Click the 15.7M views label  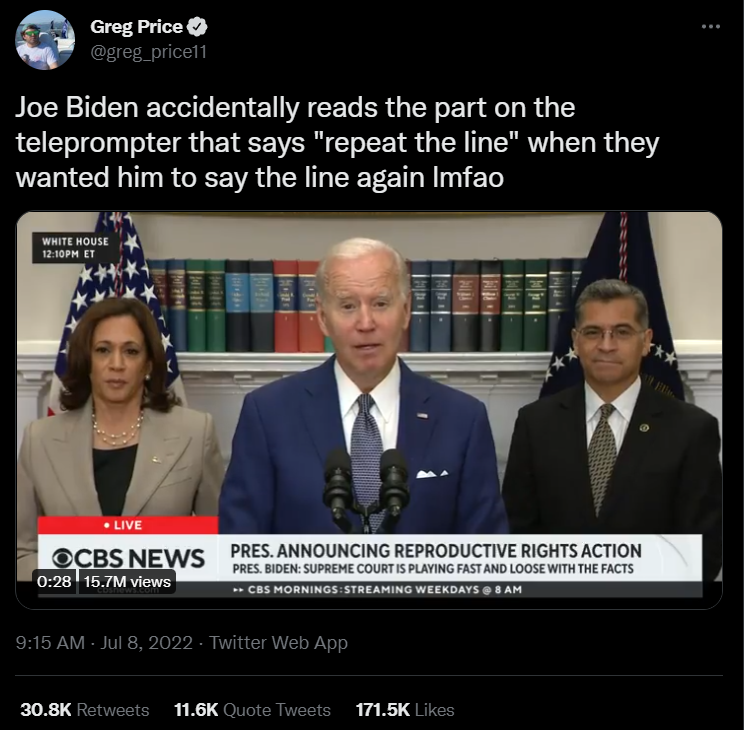click(127, 581)
